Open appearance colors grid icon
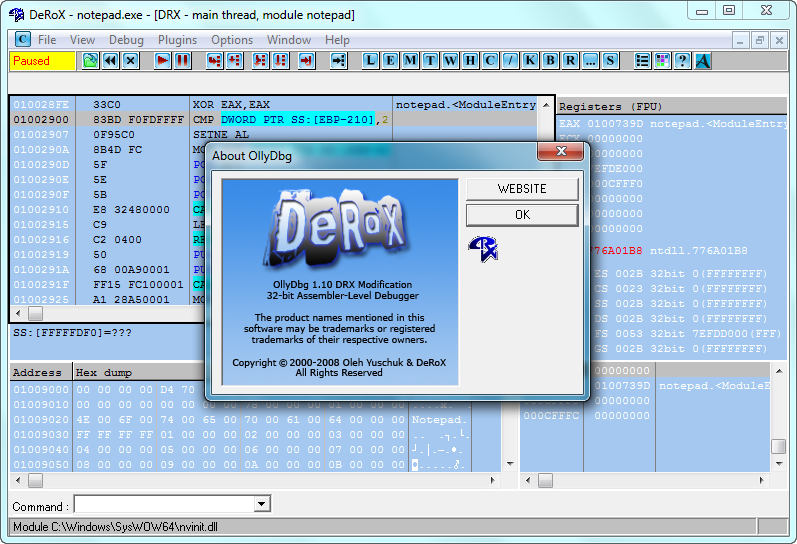The height and width of the screenshot is (544, 797). point(662,61)
